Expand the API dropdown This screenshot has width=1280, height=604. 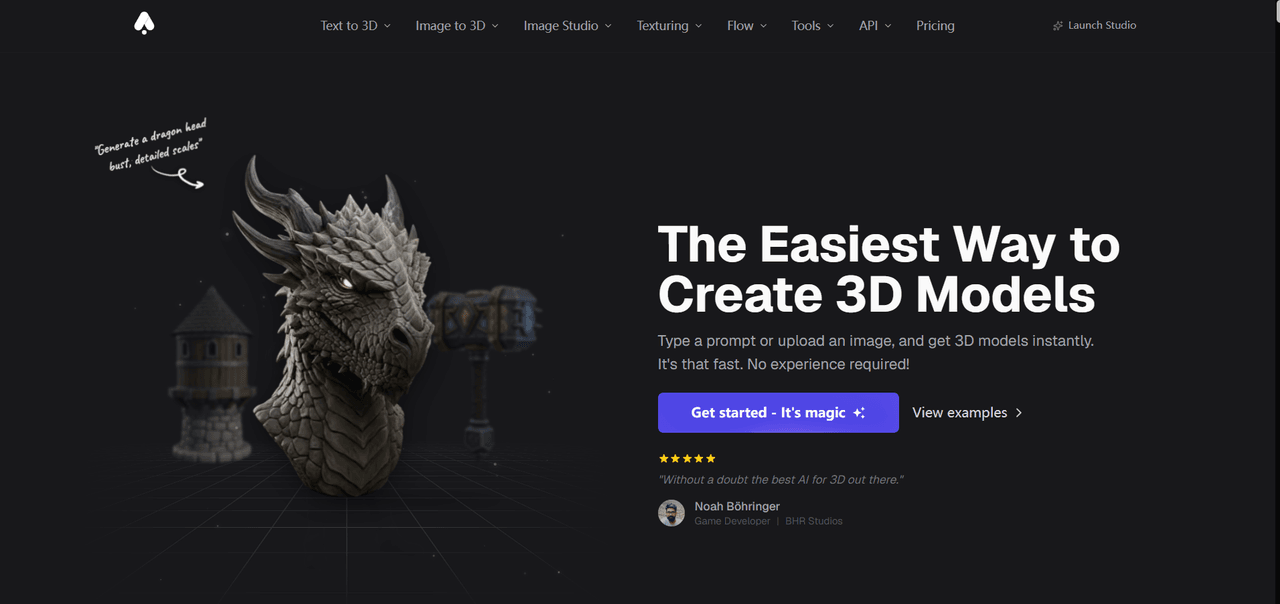tap(875, 26)
